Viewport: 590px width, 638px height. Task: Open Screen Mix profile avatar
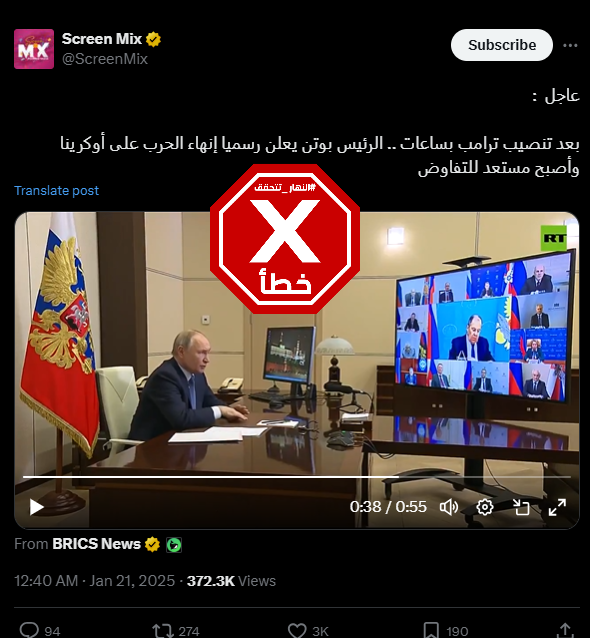click(x=34, y=49)
